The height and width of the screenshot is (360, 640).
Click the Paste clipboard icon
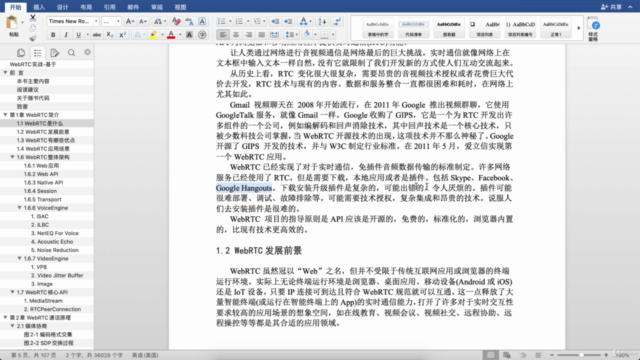pos(12,23)
